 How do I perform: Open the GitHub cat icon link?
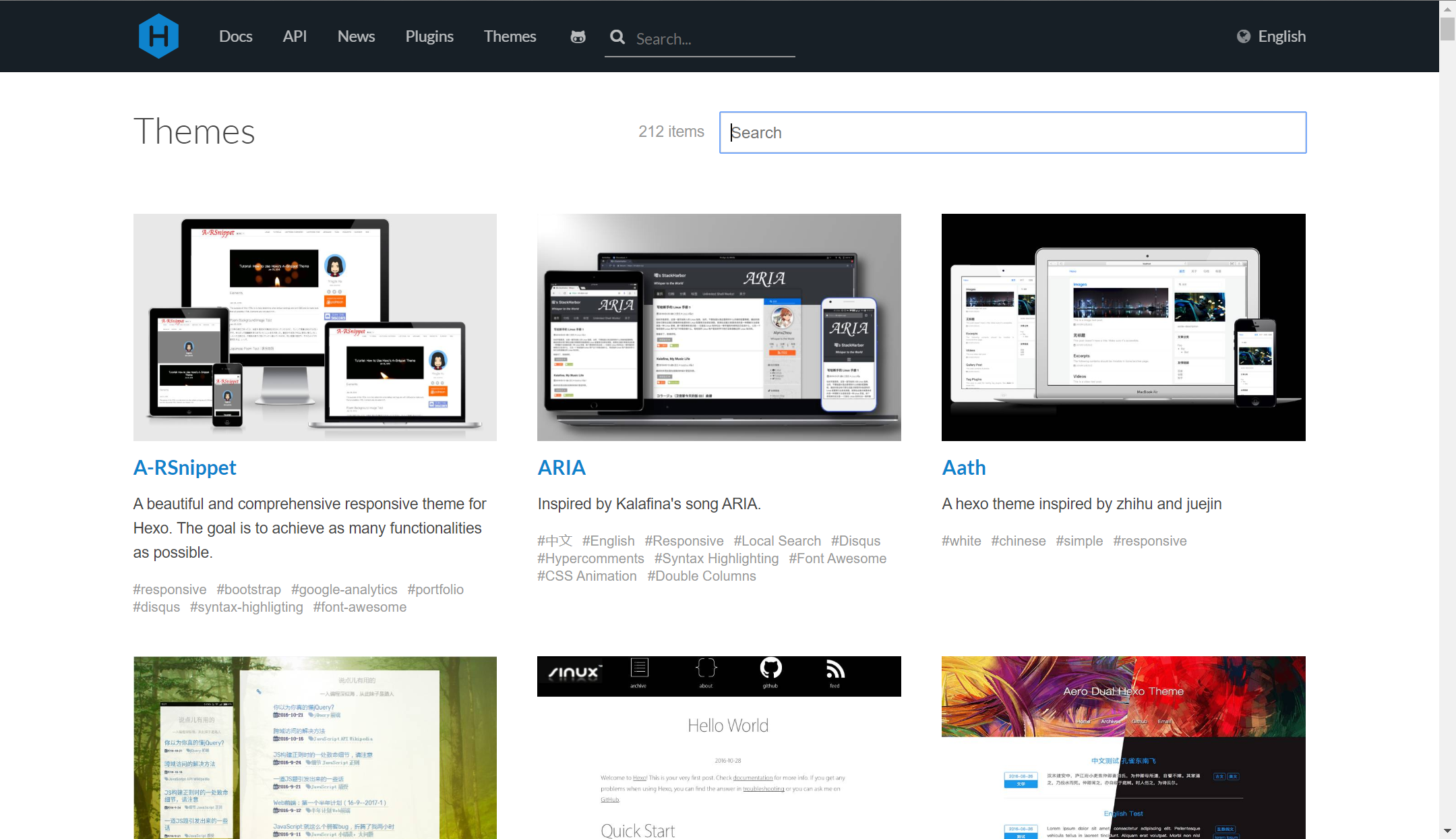[578, 36]
